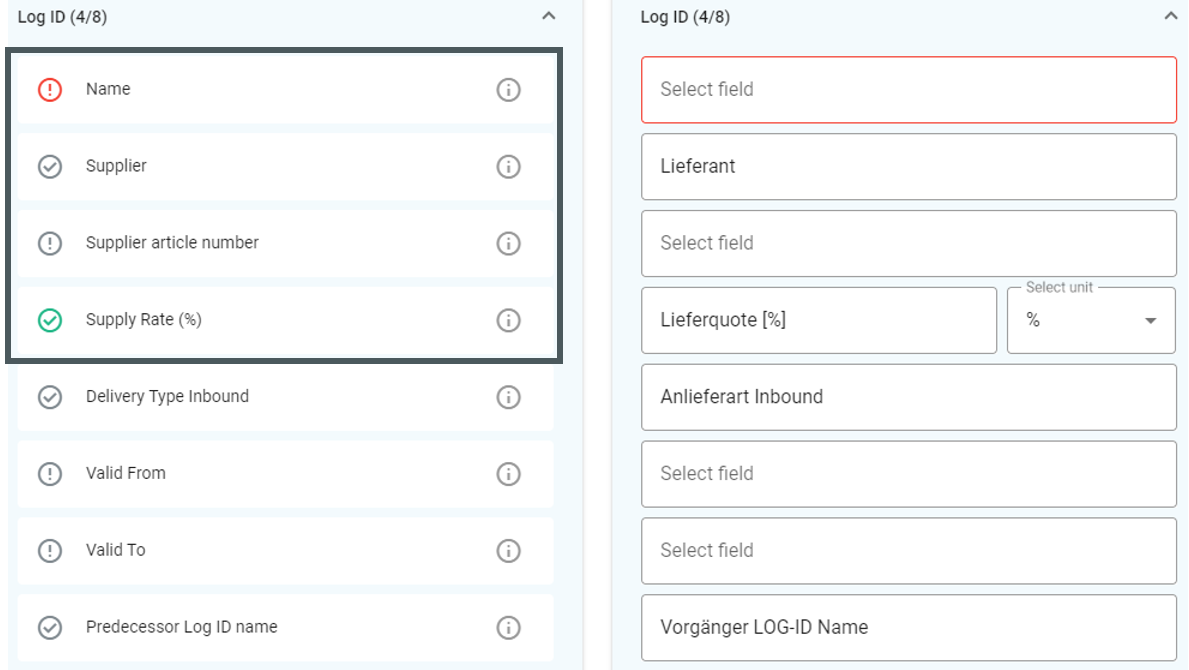Click the right Log ID (4/8) header text

(685, 17)
